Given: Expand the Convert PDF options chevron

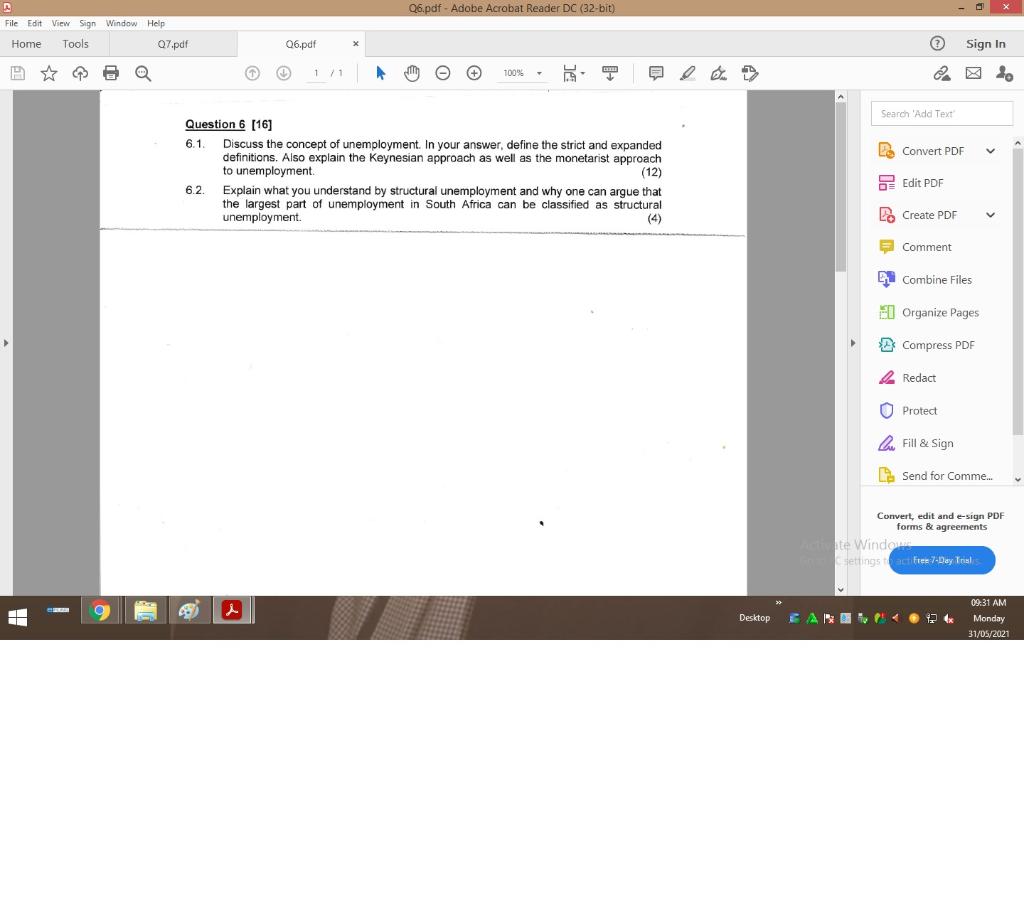Looking at the screenshot, I should point(990,150).
